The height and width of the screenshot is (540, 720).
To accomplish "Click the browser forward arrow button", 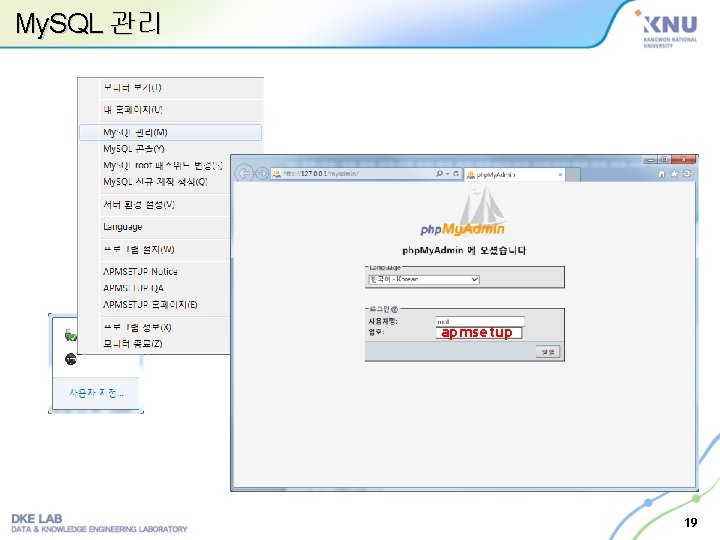I will point(262,174).
